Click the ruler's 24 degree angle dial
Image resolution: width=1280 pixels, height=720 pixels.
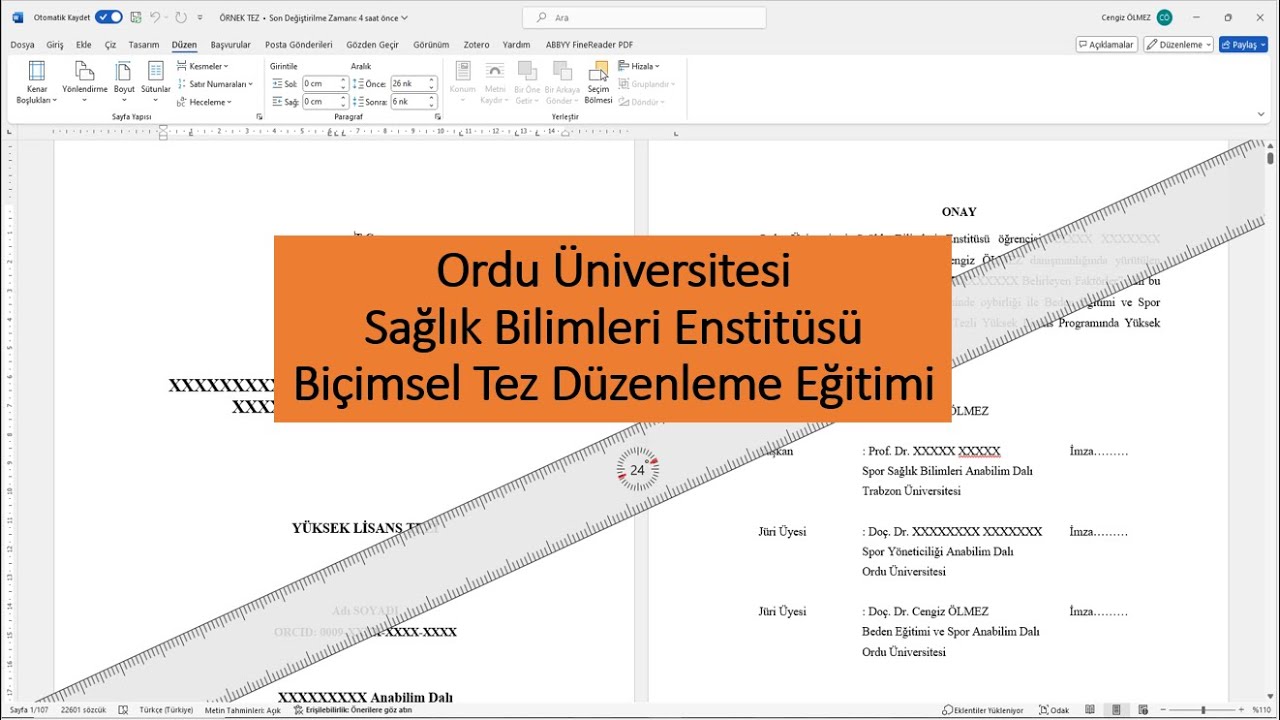[638, 469]
